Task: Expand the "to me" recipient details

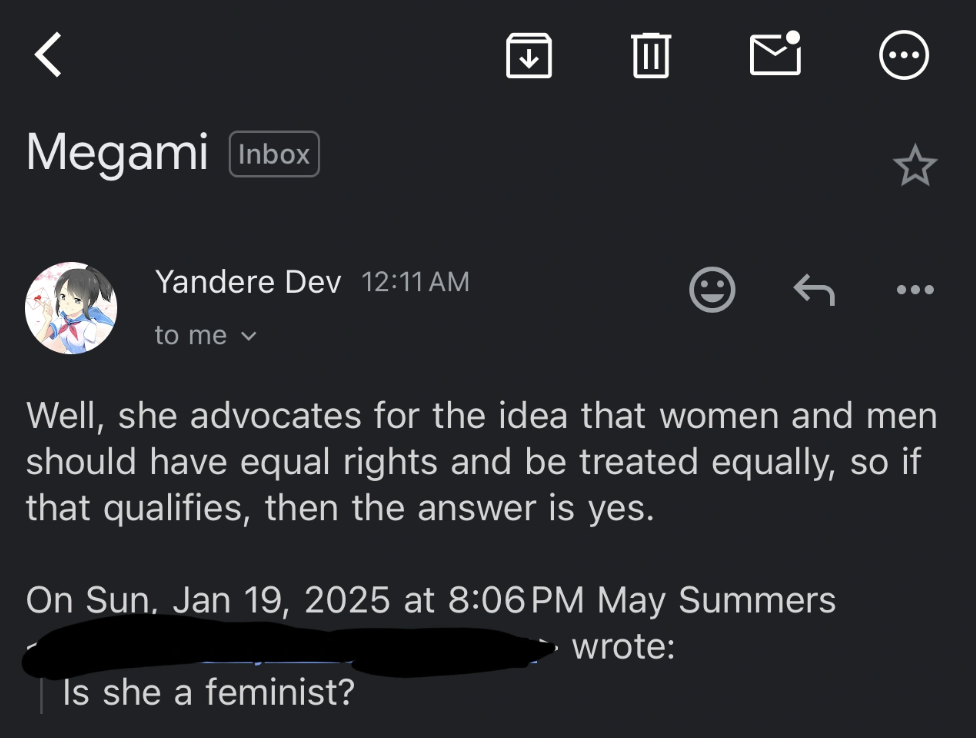Action: click(206, 336)
